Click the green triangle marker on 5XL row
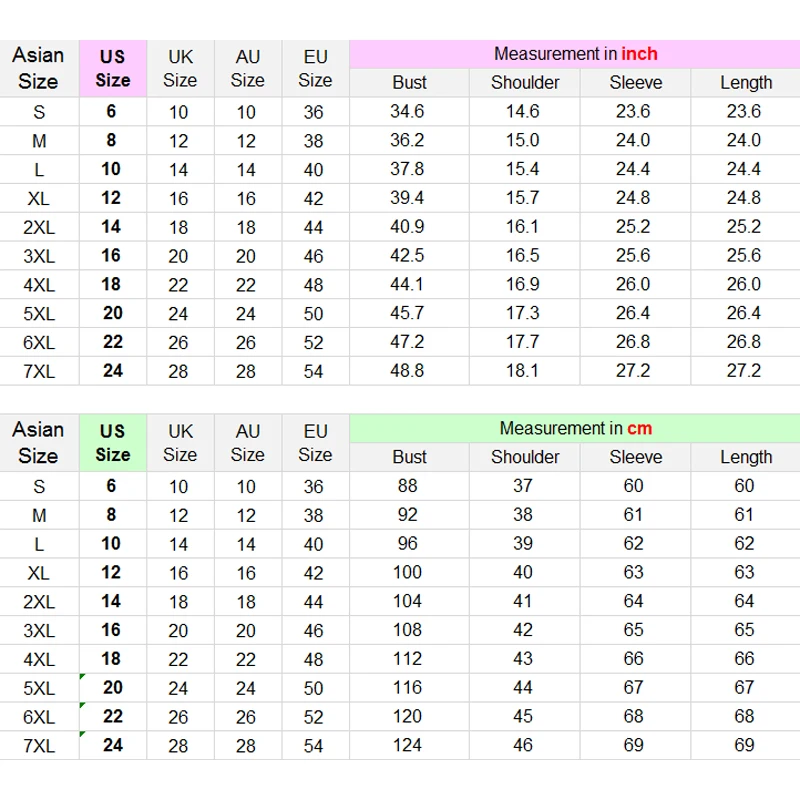 tap(82, 677)
